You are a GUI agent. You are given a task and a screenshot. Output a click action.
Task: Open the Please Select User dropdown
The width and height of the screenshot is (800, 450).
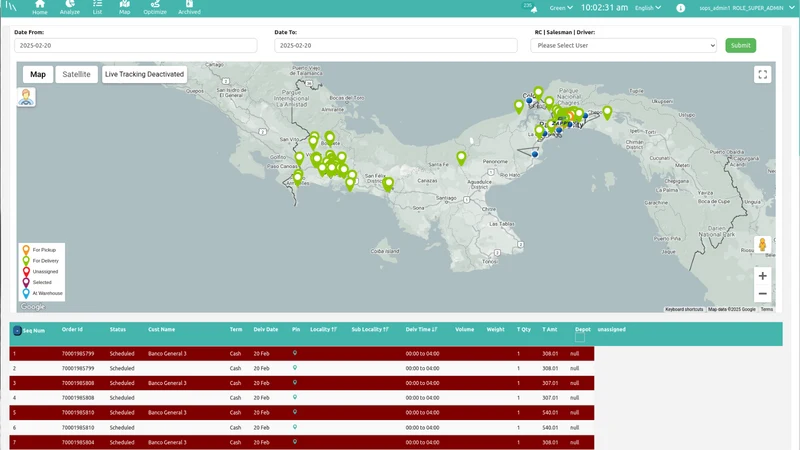(623, 45)
